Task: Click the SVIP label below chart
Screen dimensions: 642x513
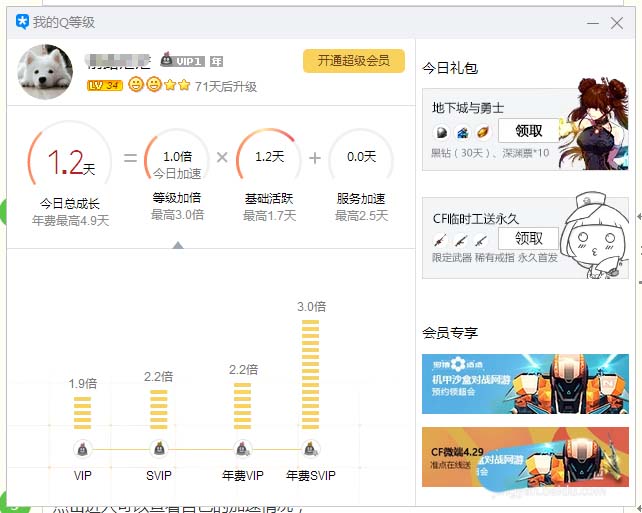Action: click(159, 475)
